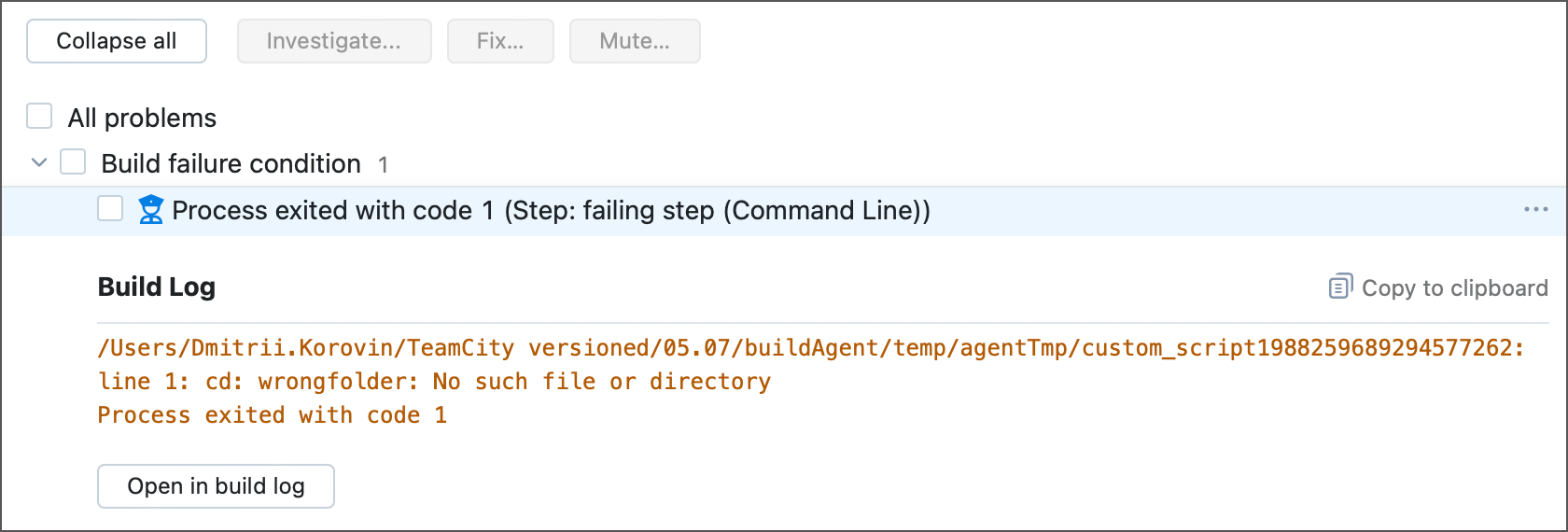Click the 'No such file or directory' log line
Viewport: 1568px width, 532px height.
[434, 382]
